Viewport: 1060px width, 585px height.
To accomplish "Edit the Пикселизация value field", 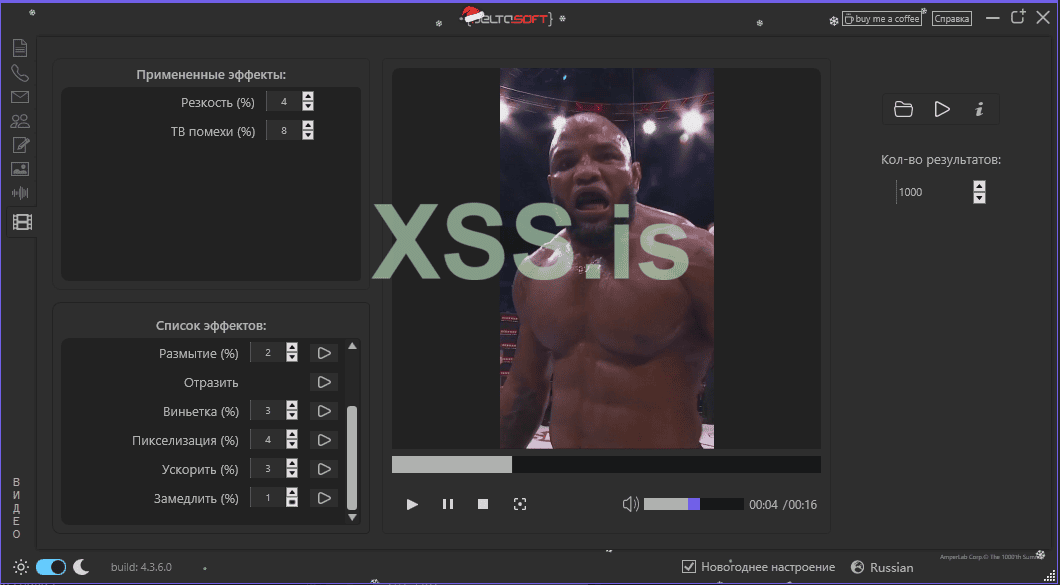I will coord(268,440).
